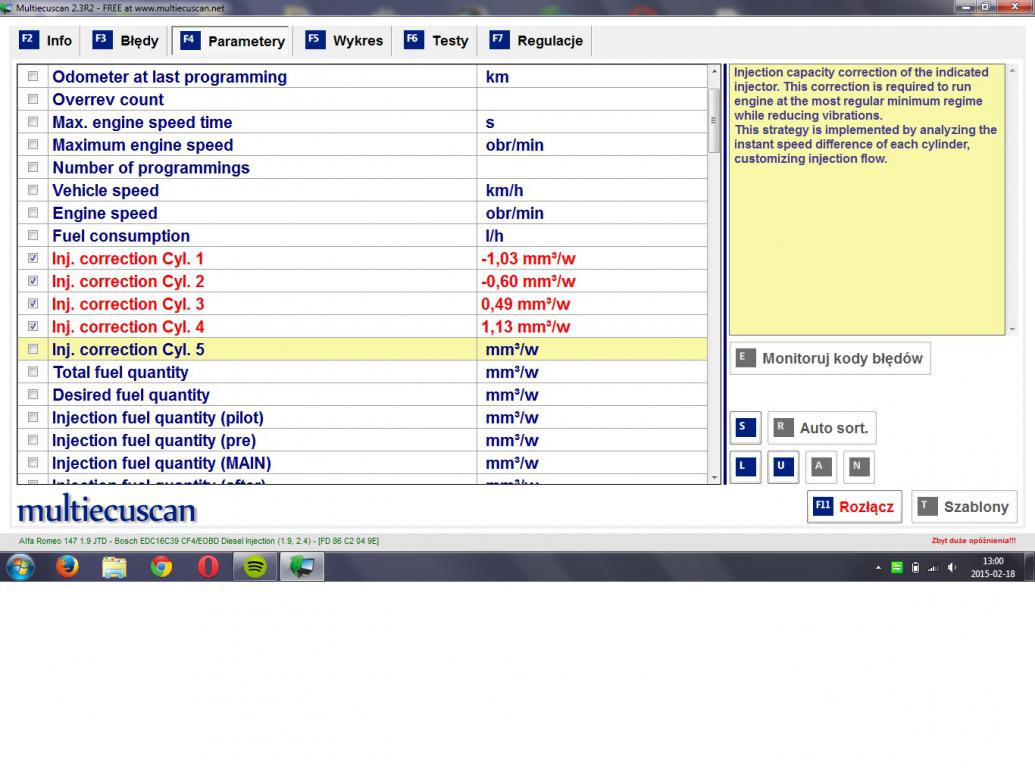Click the parameter list scrollbar thumb
Image resolution: width=1035 pixels, height=768 pixels.
pos(714,120)
